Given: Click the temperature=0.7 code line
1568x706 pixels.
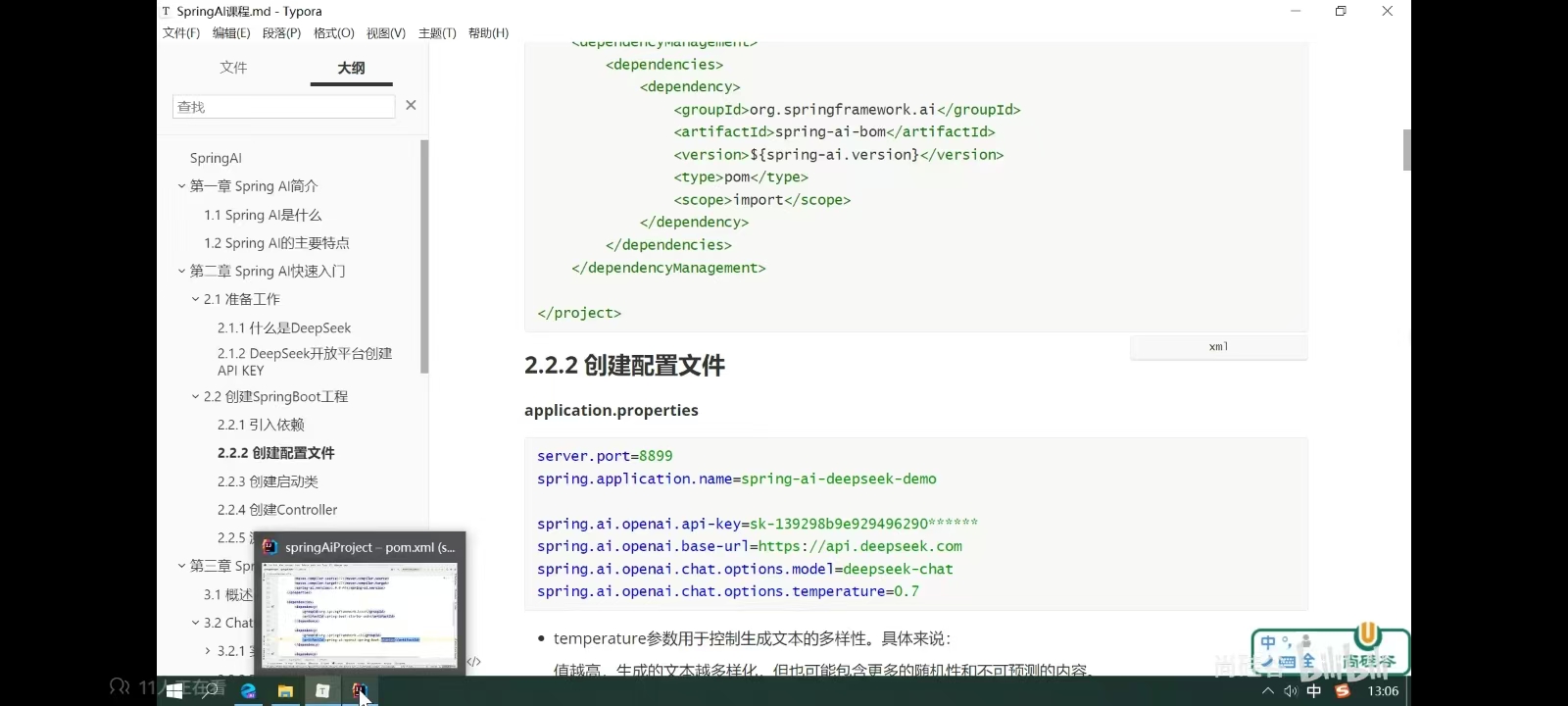Looking at the screenshot, I should tap(728, 591).
